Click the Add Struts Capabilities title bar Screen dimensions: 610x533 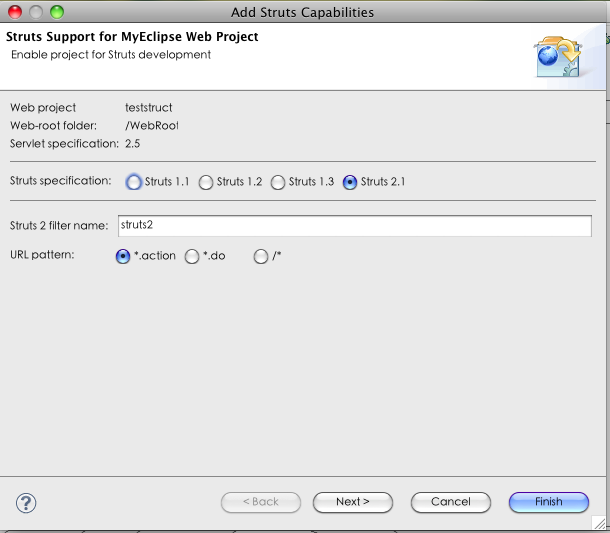tap(303, 12)
